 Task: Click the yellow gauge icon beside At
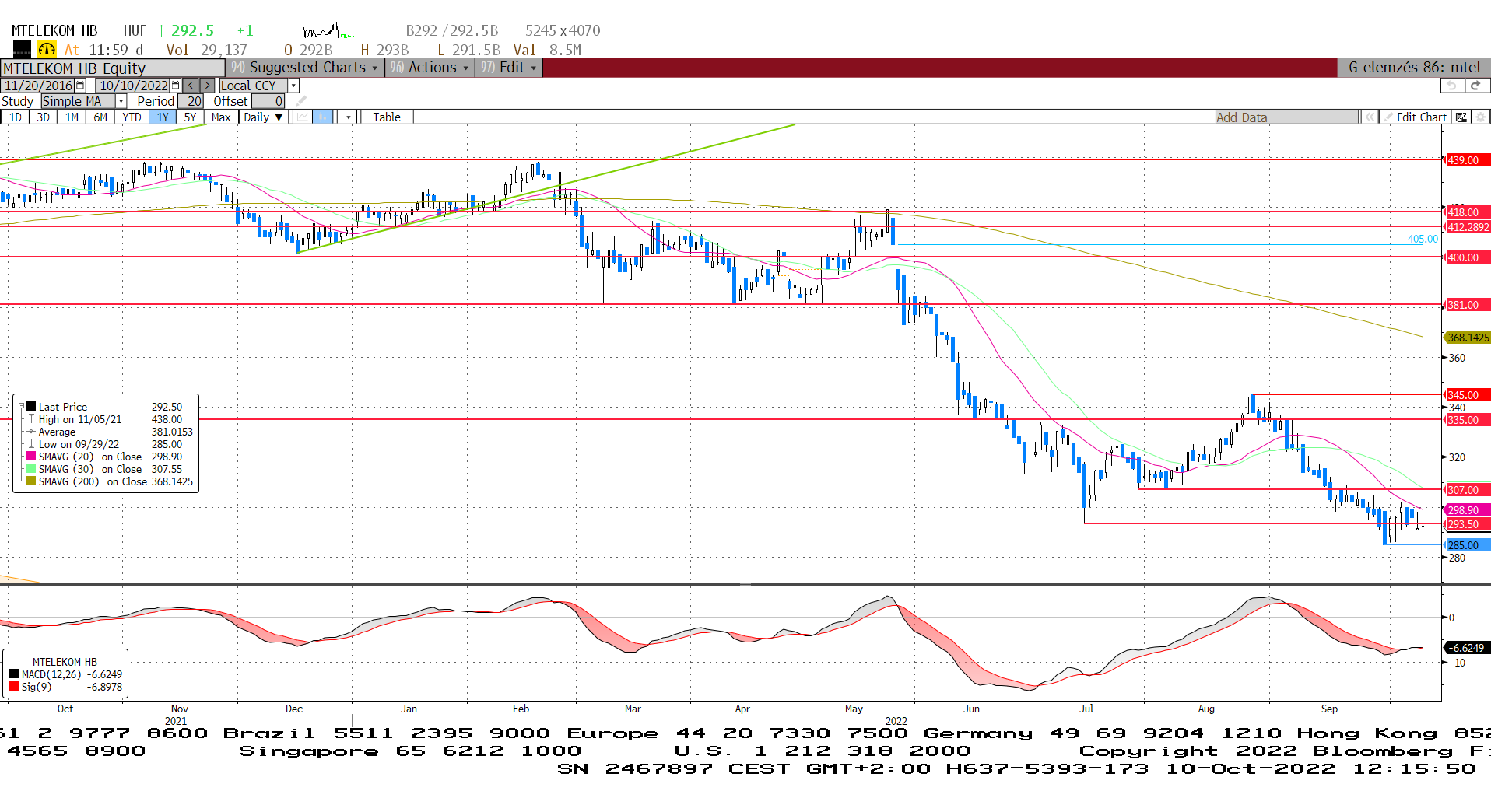coord(47,49)
